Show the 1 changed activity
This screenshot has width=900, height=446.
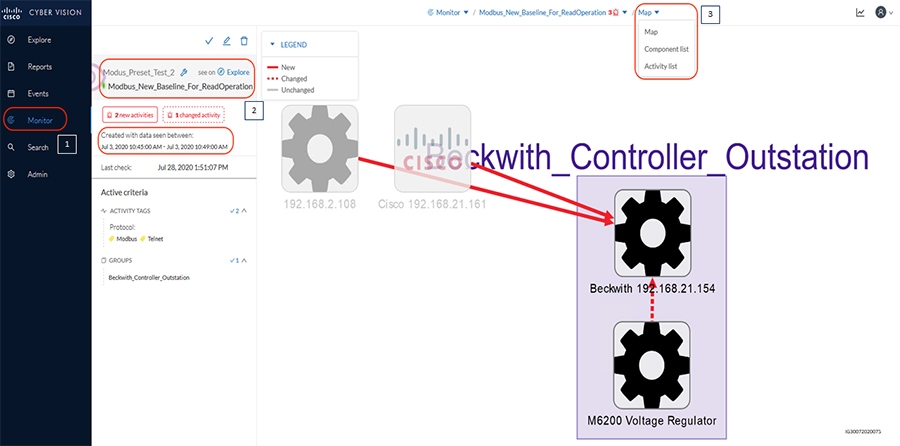[x=193, y=115]
